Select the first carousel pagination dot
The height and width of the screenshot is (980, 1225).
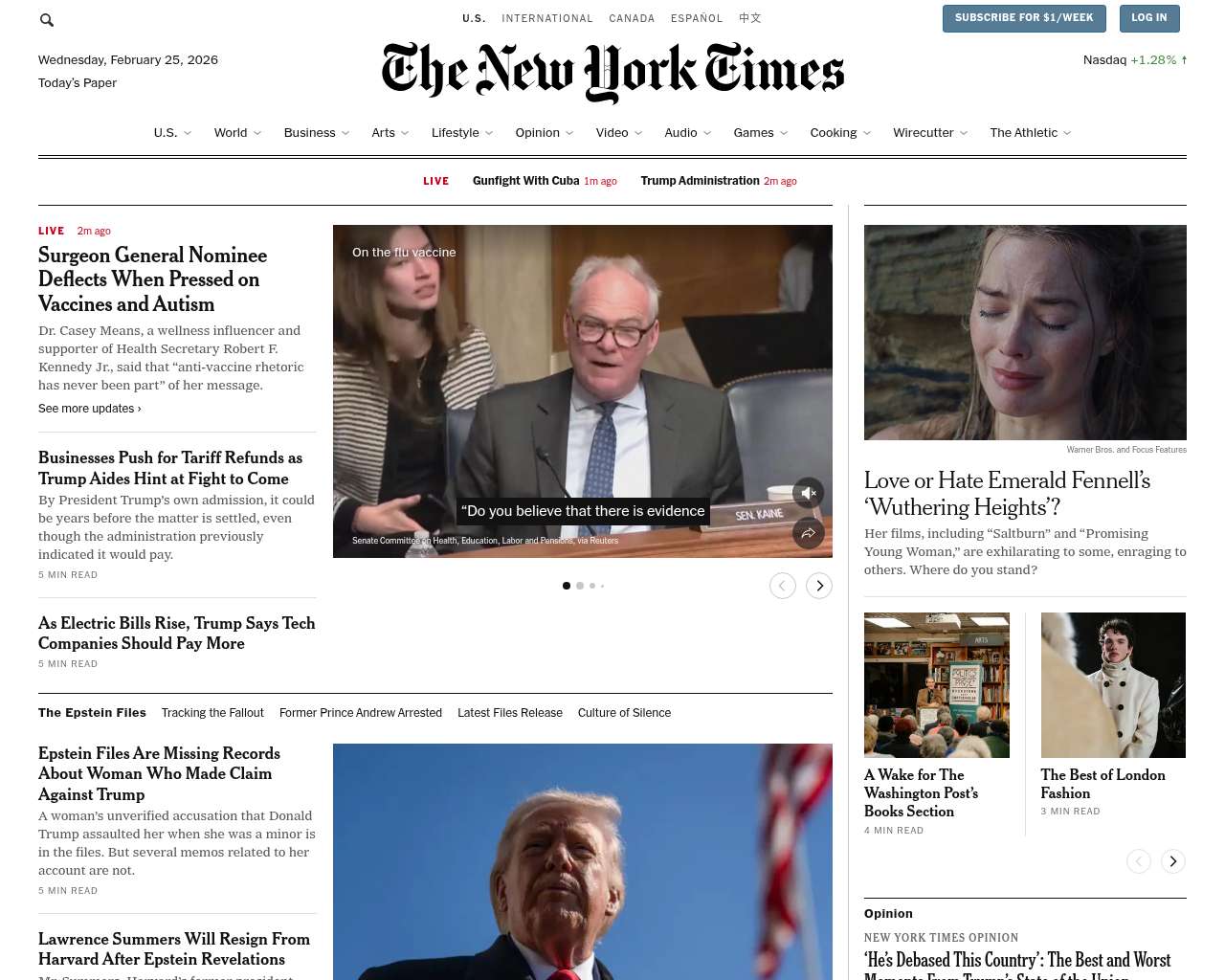pyautogui.click(x=567, y=586)
